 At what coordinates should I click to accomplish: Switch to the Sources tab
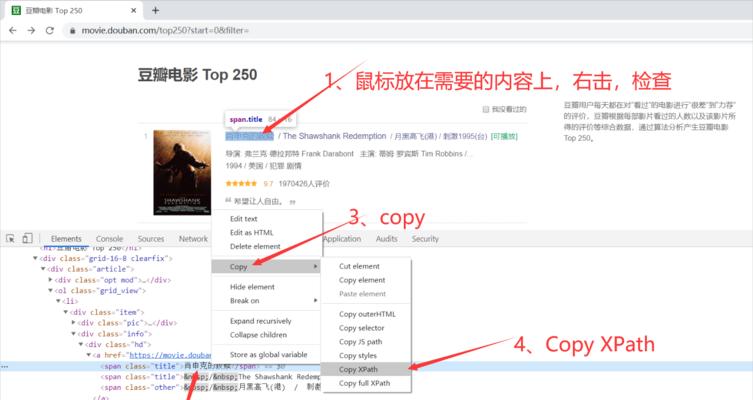[x=151, y=239]
